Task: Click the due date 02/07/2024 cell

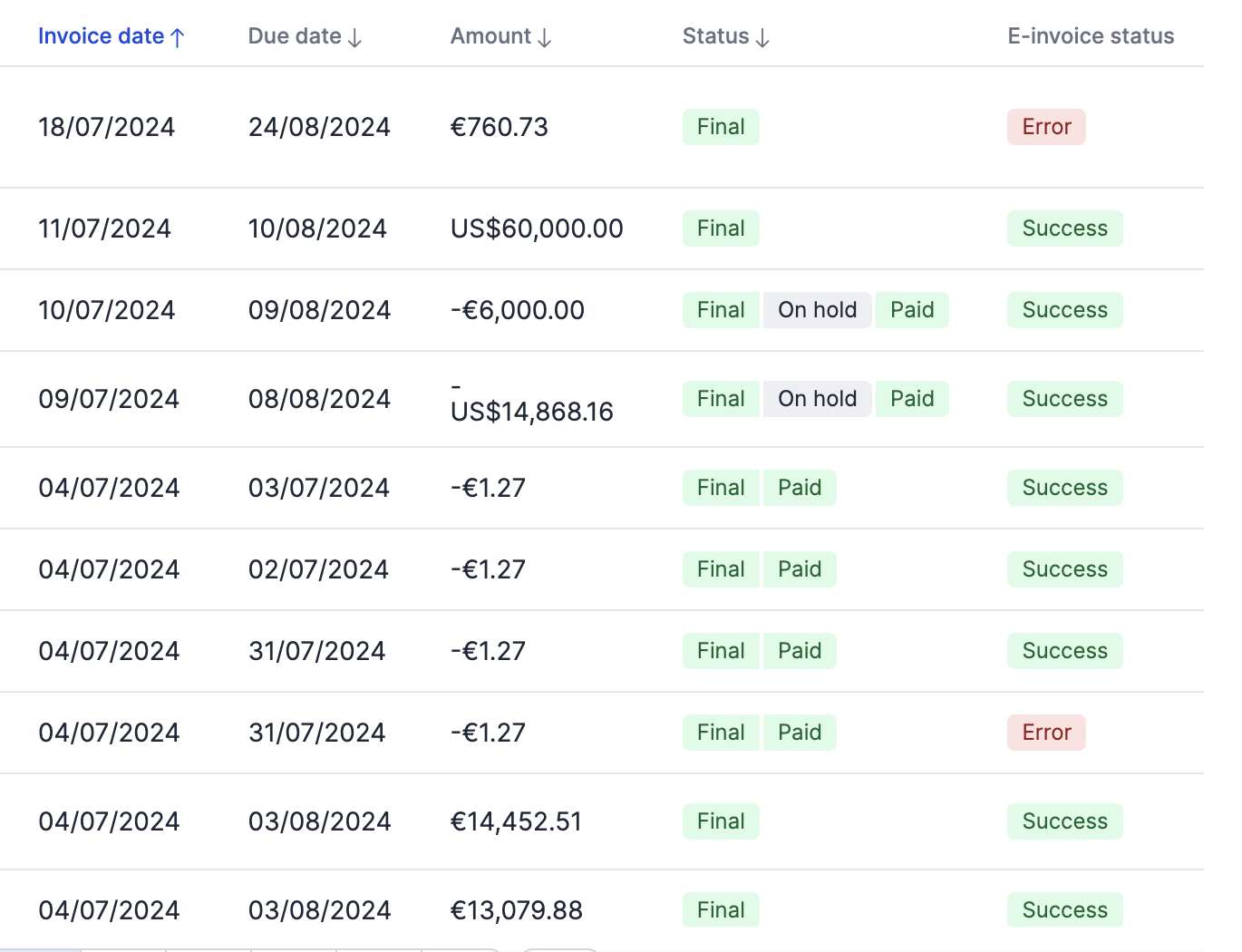Action: 318,569
